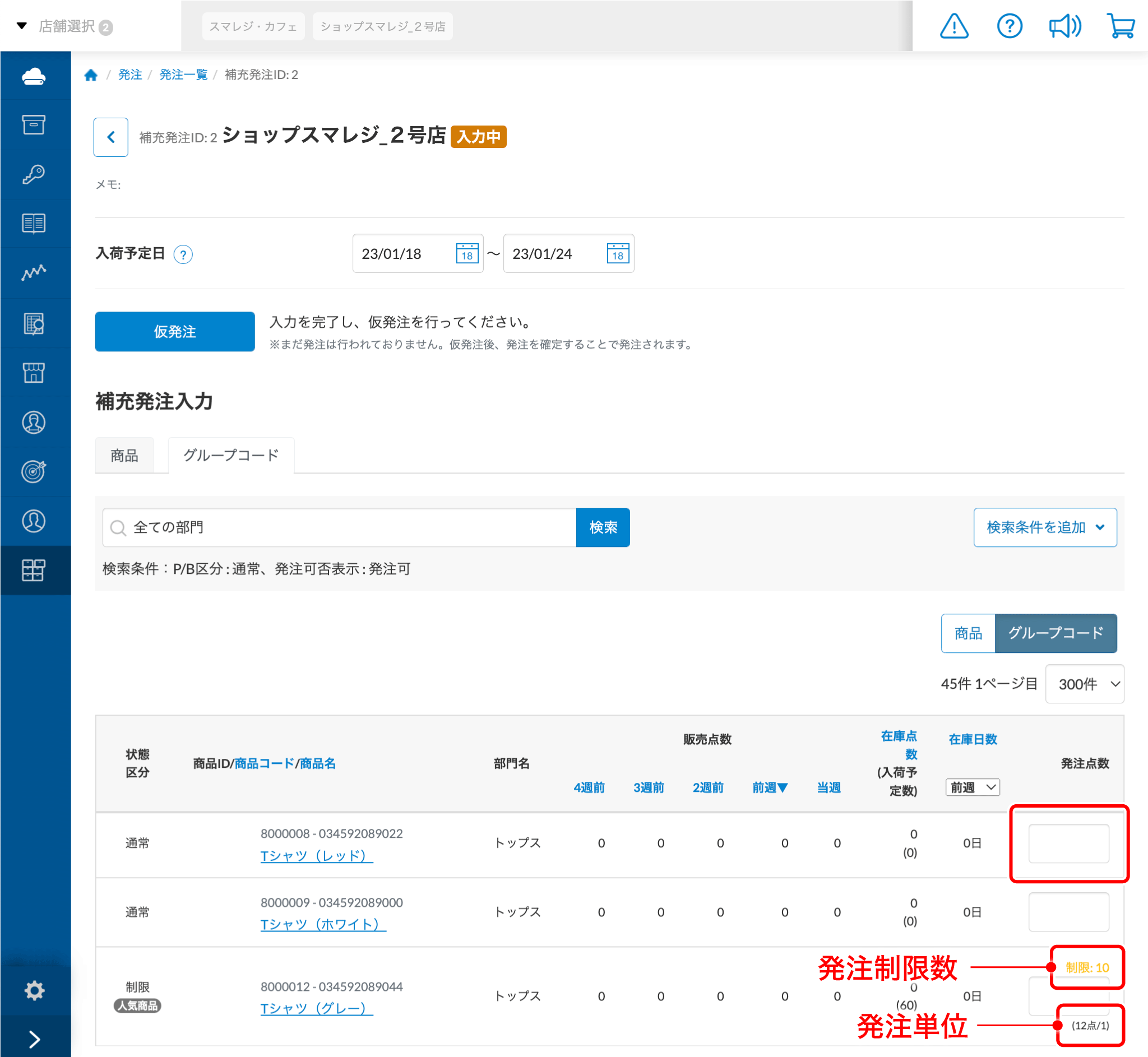Image resolution: width=1148 pixels, height=1057 pixels.
Task: Switch list view to 商品 toggle
Action: pos(968,633)
